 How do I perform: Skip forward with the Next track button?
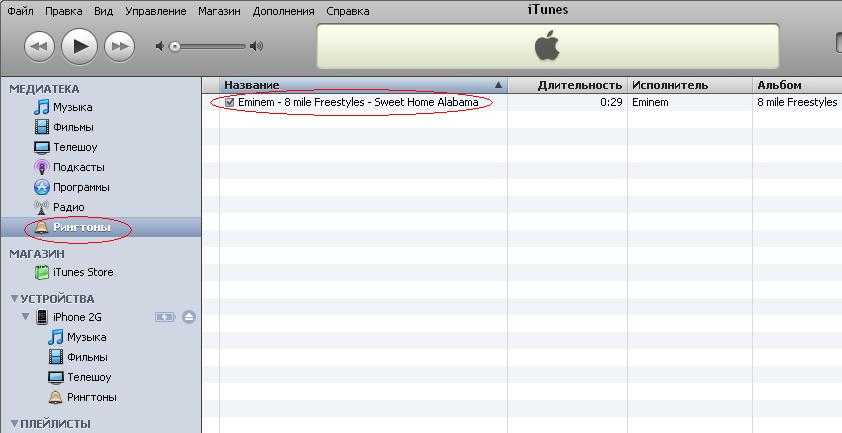pos(119,47)
